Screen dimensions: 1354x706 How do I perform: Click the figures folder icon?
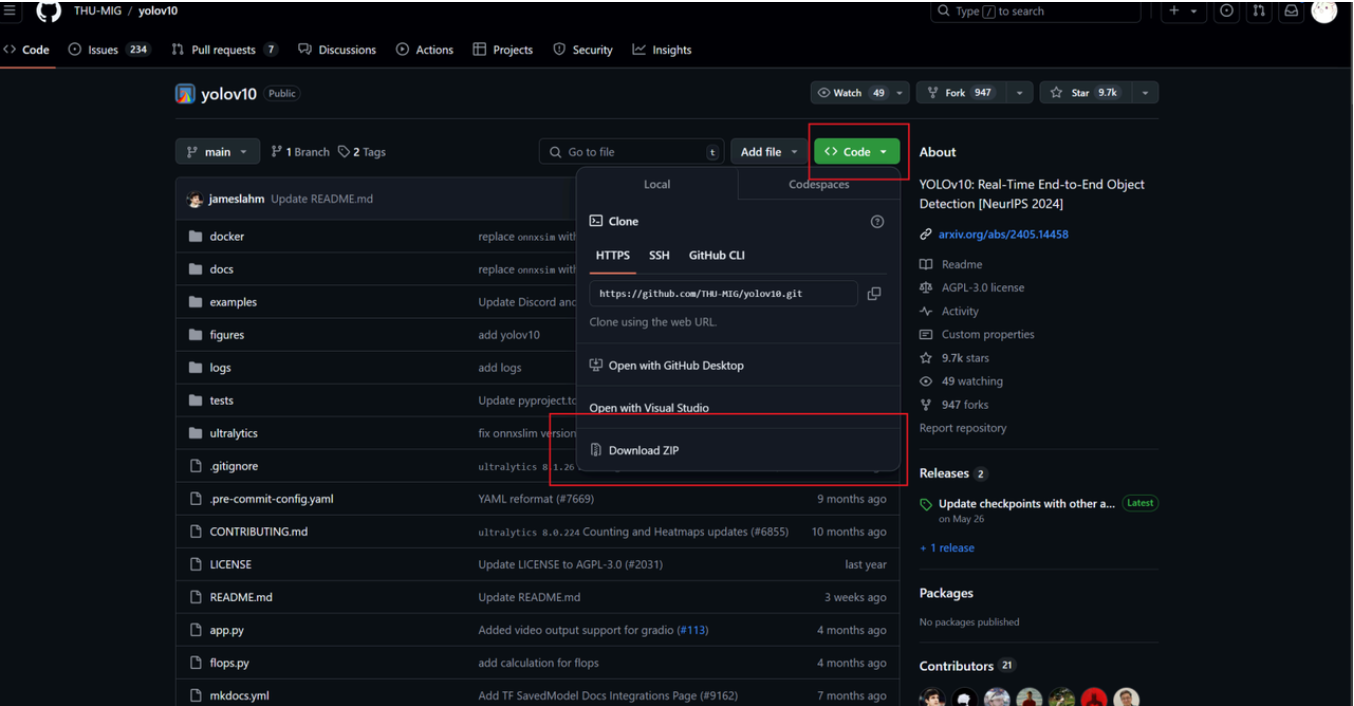(x=195, y=335)
